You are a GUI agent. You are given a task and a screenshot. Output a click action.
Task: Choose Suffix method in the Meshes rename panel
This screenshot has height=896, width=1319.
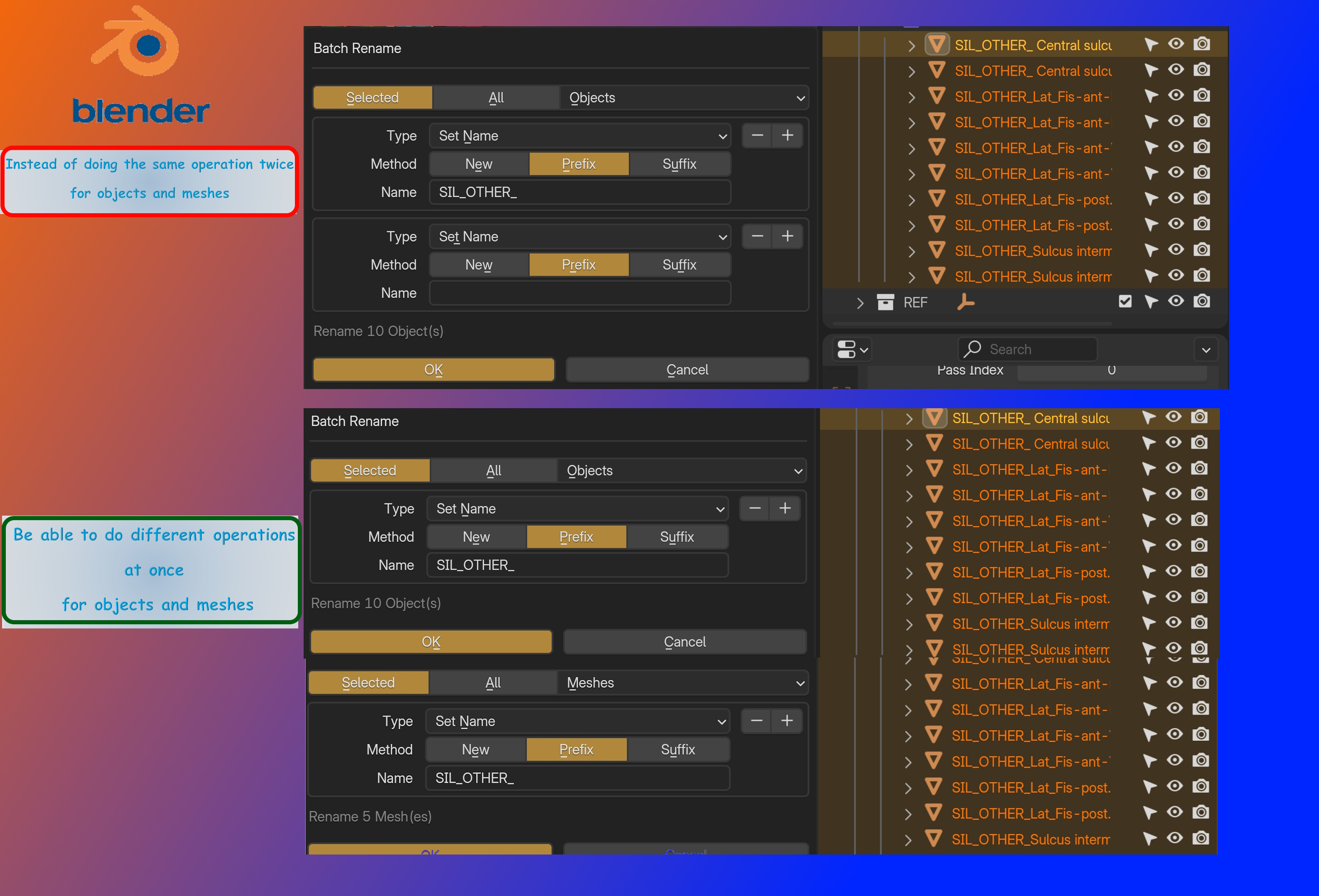point(678,750)
